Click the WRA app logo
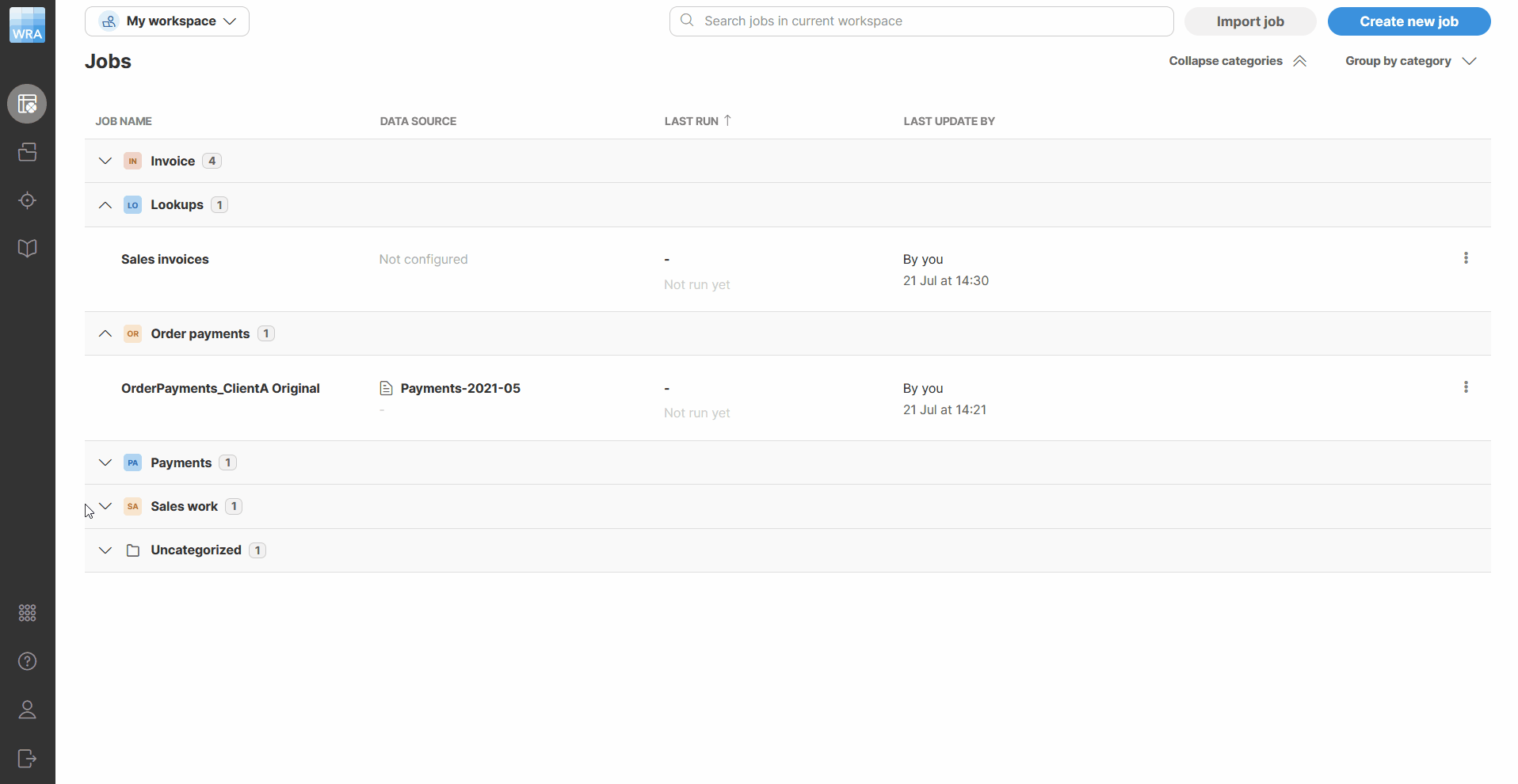Screen dimensions: 1518x784 tap(27, 25)
